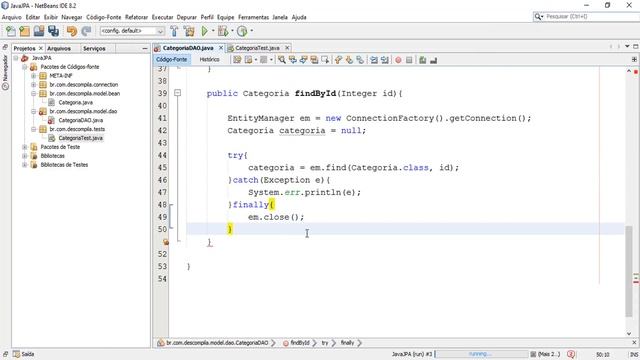The height and width of the screenshot is (360, 640).
Task: Click the red notifications icon in status bar
Action: coord(571,354)
